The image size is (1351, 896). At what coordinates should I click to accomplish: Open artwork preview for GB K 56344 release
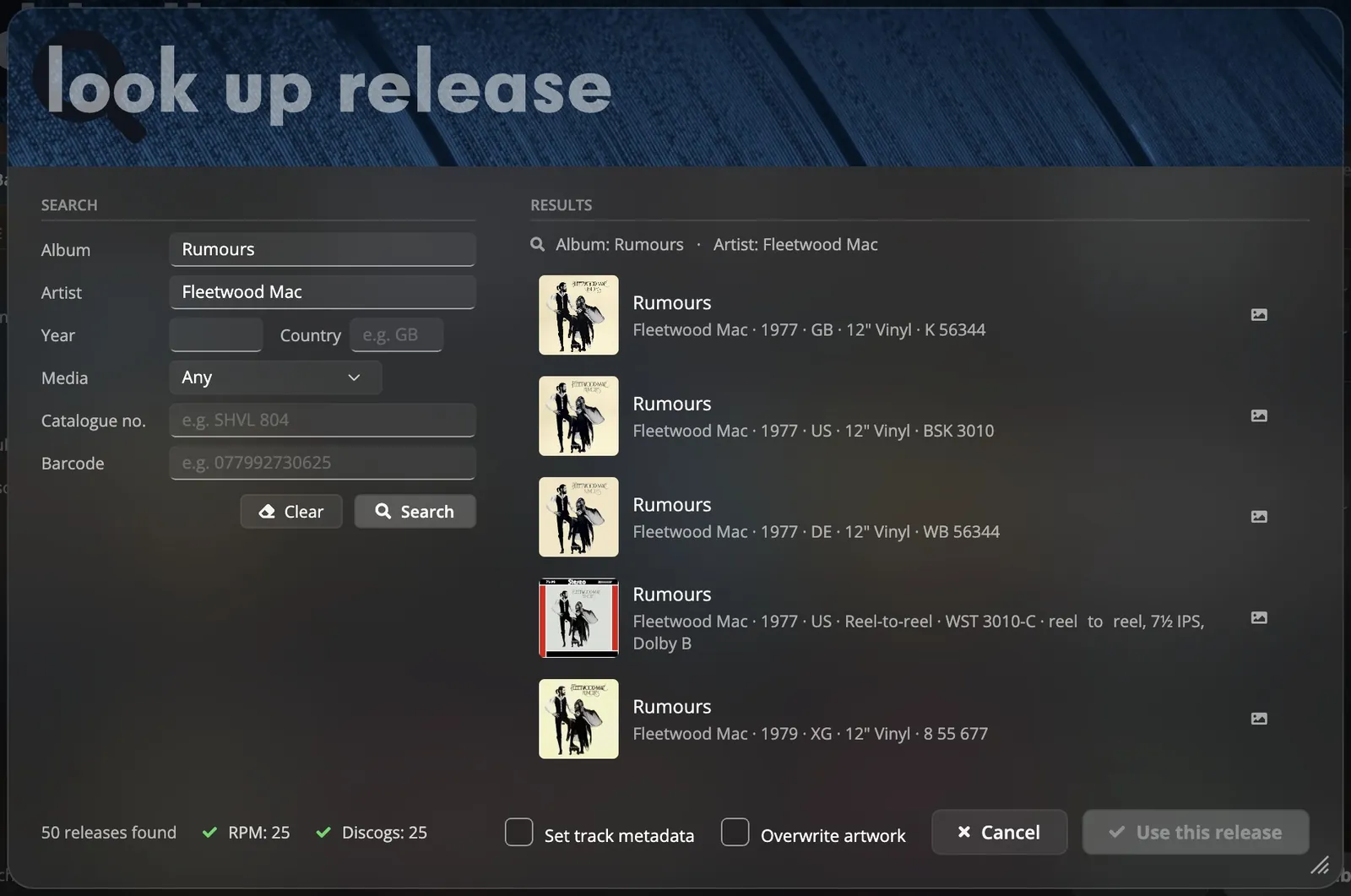pos(1258,314)
